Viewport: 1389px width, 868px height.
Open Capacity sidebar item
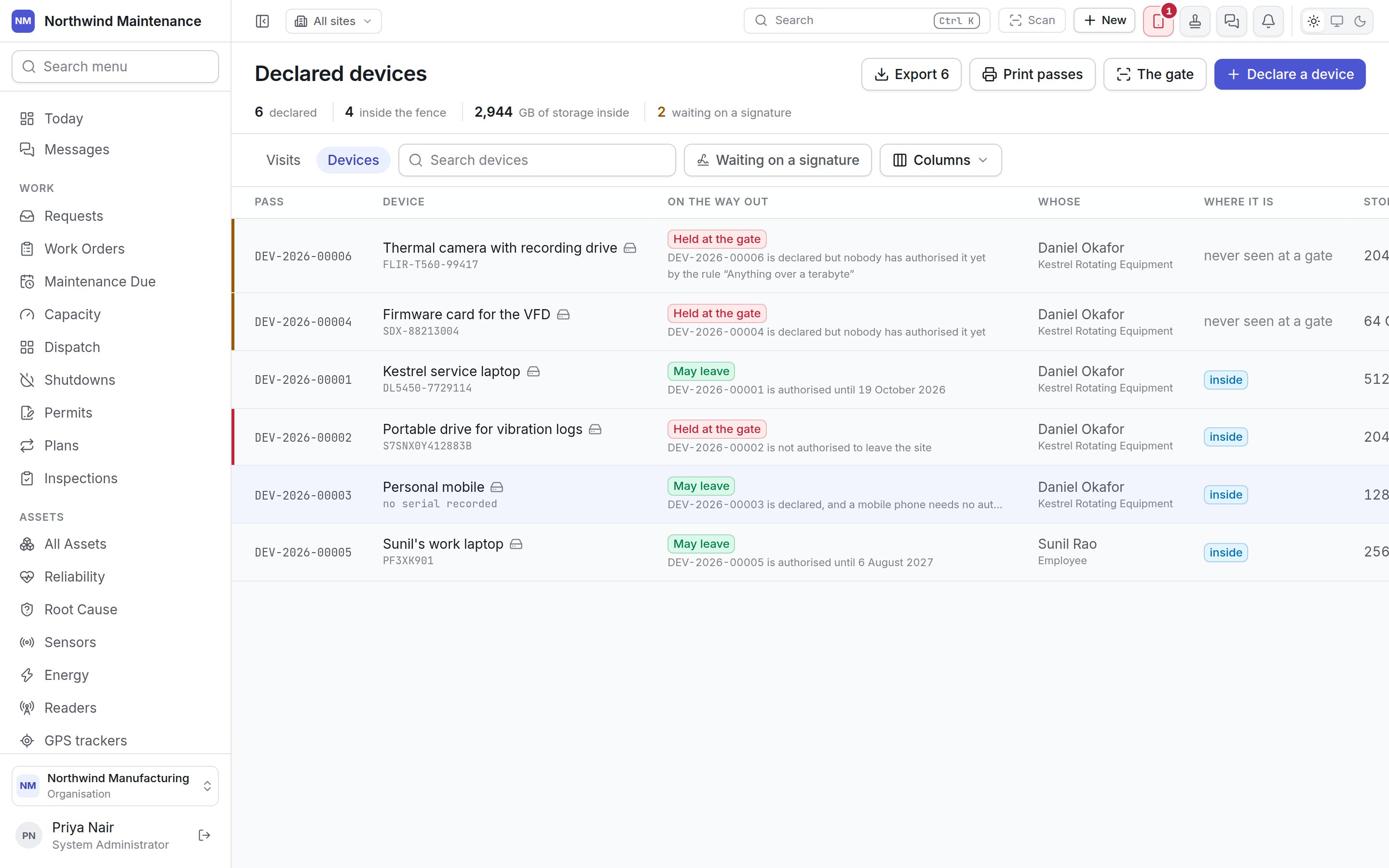[x=115, y=314]
